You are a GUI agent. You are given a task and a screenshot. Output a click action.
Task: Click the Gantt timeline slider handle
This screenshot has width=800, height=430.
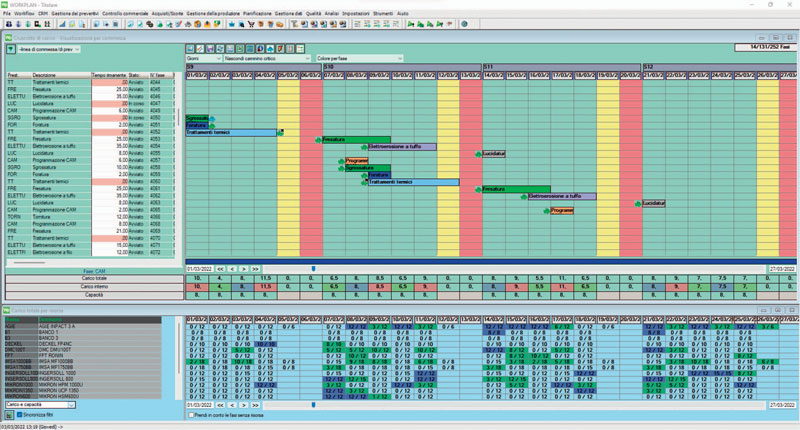pos(313,269)
